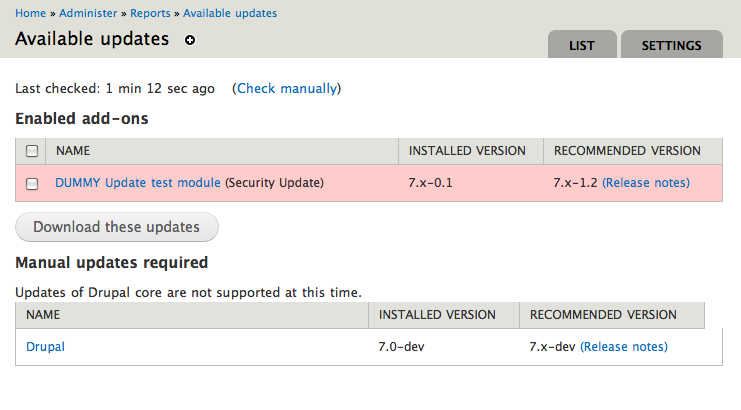The width and height of the screenshot is (741, 410).
Task: Click NAME header in Manual updates table
Action: click(43, 315)
